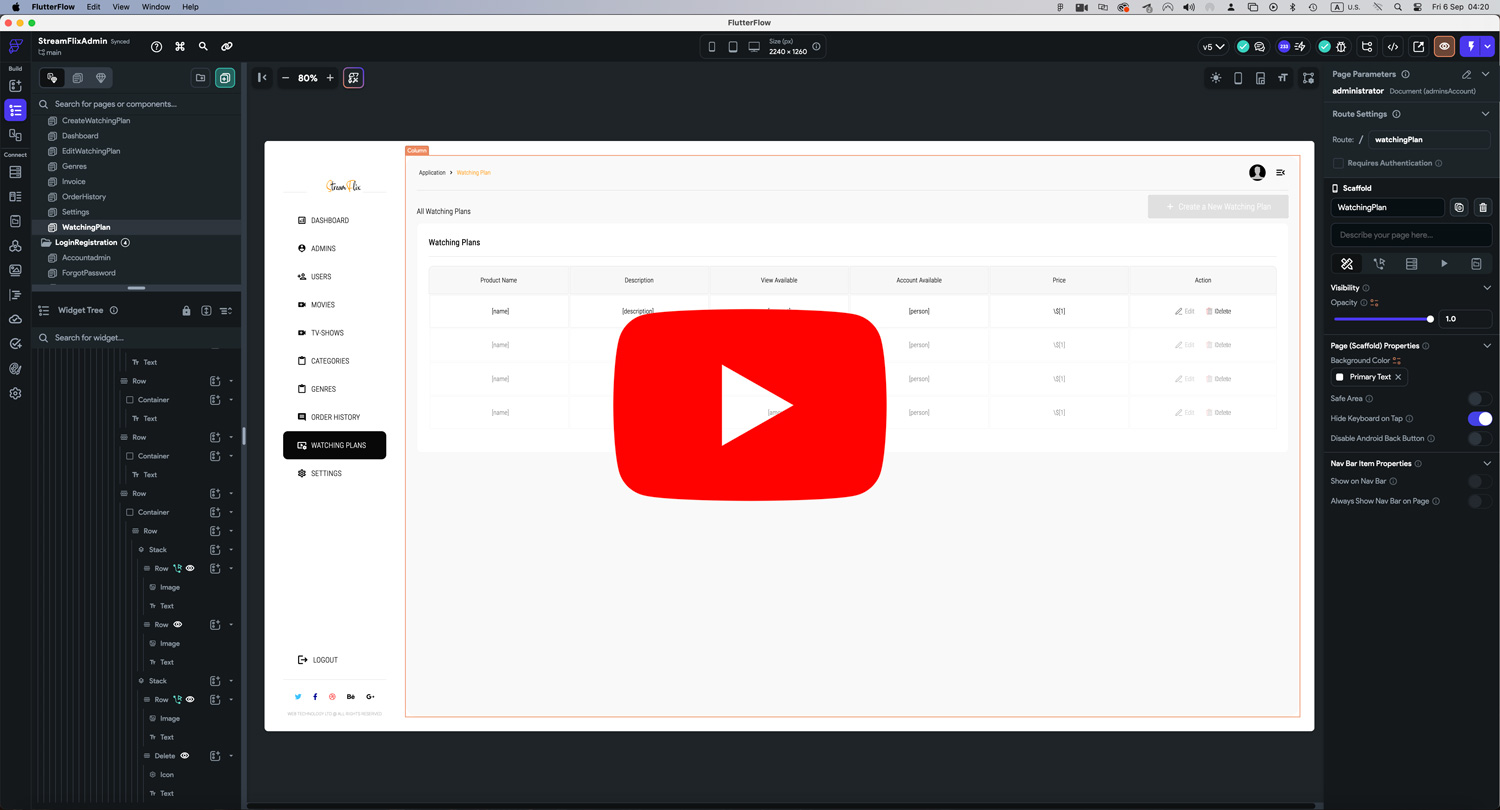
Task: Click the Test Mode lightning button
Action: click(1470, 46)
